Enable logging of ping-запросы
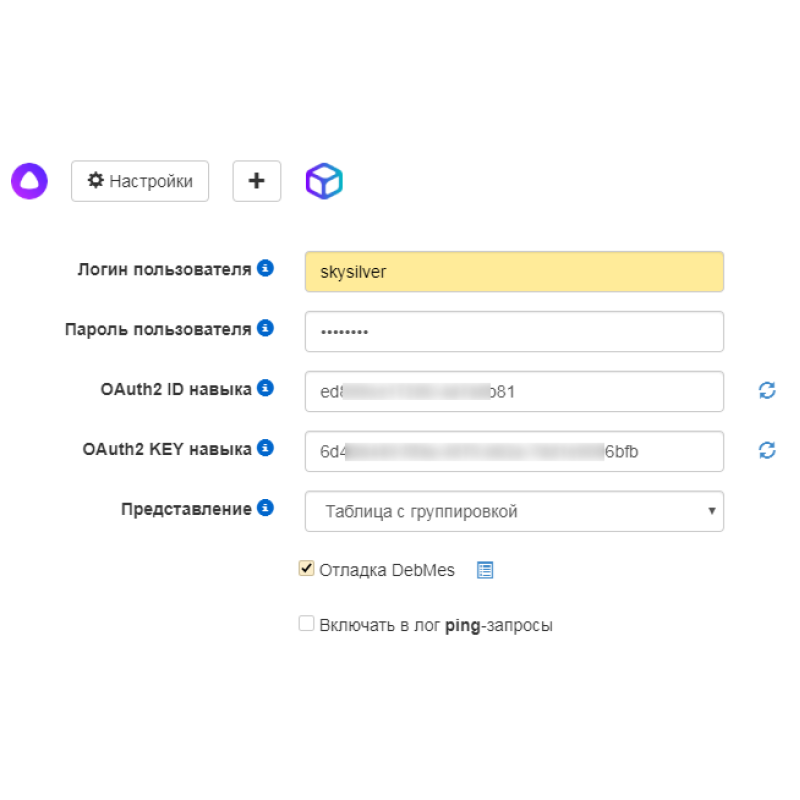800x800 pixels. 306,623
